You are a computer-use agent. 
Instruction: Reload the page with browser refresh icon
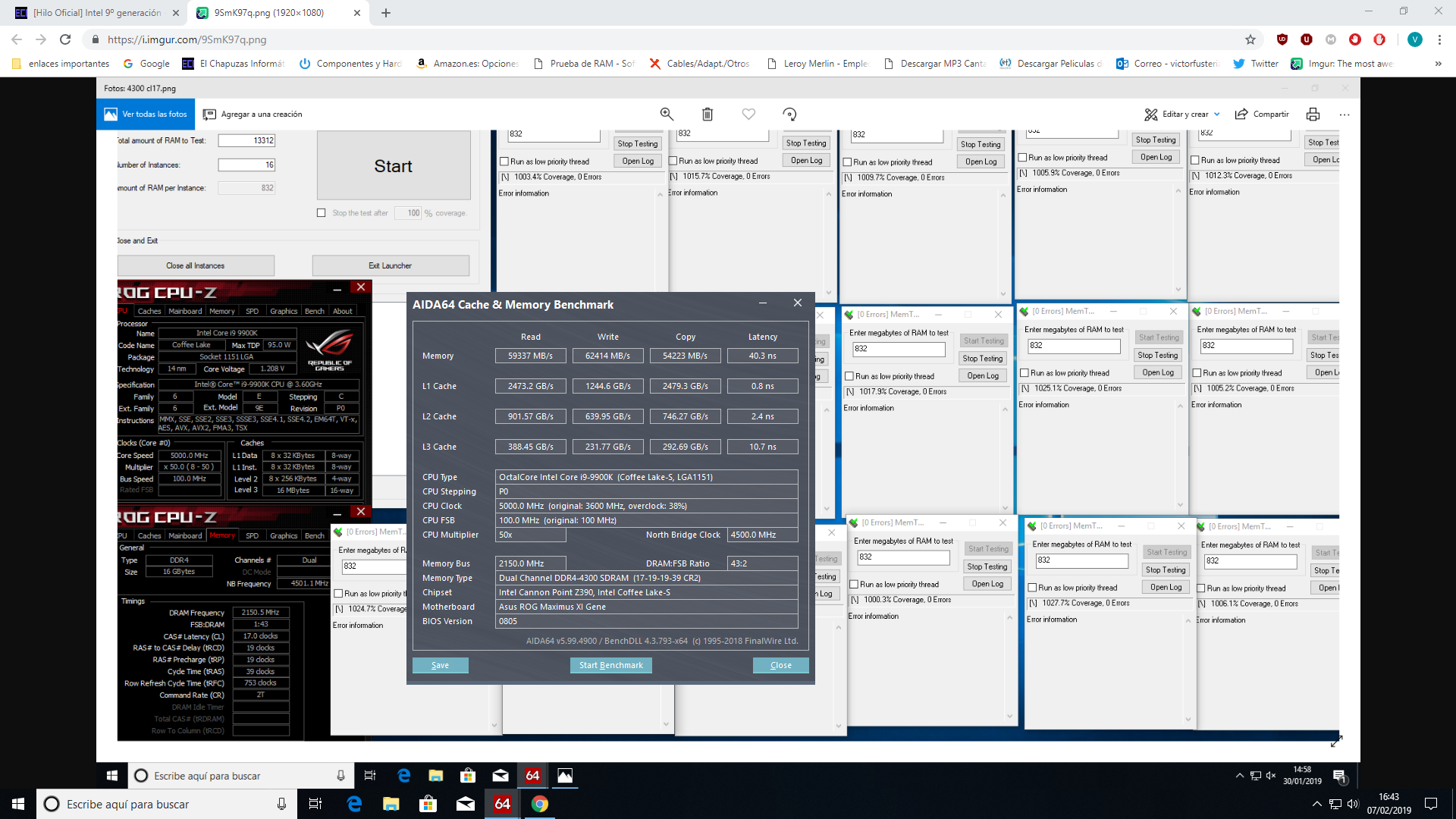pos(65,39)
